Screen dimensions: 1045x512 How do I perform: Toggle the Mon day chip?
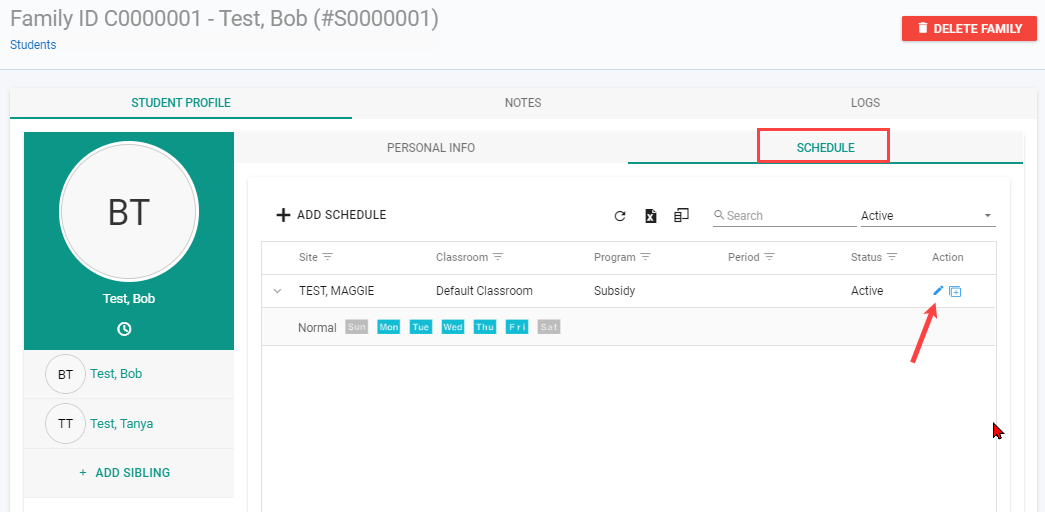tap(389, 327)
